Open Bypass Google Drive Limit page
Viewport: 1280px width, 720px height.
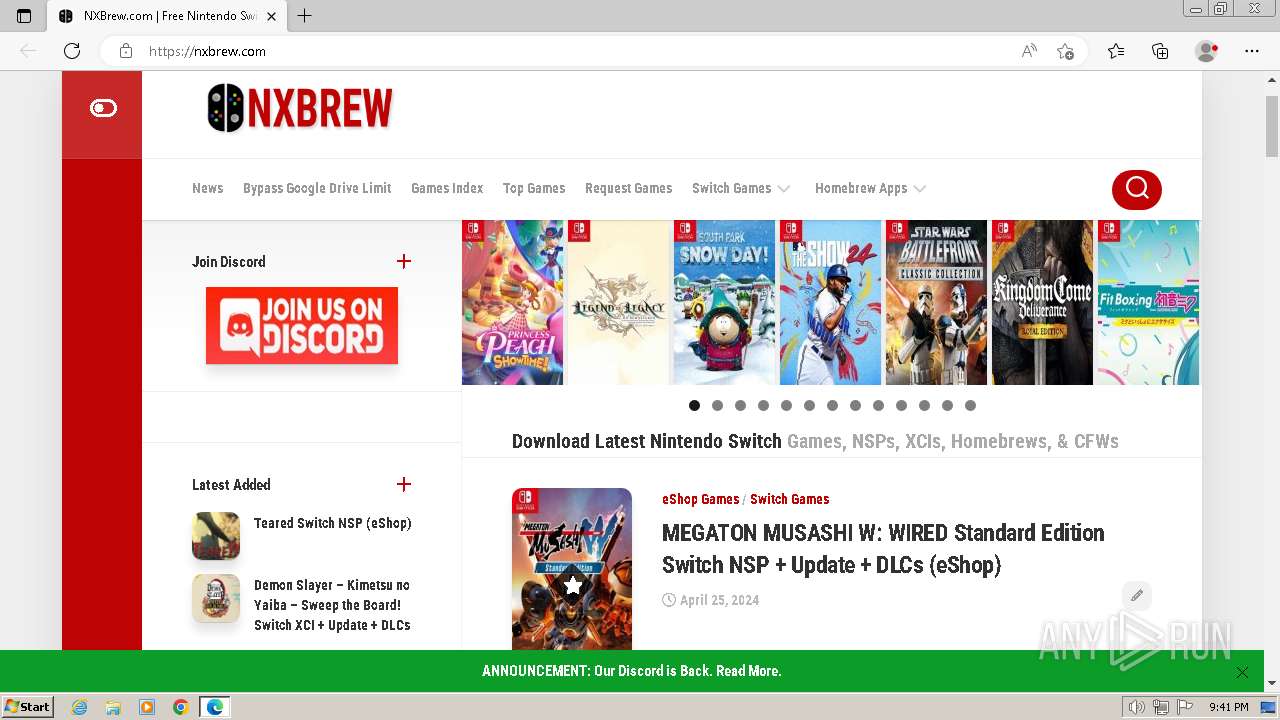click(x=317, y=188)
